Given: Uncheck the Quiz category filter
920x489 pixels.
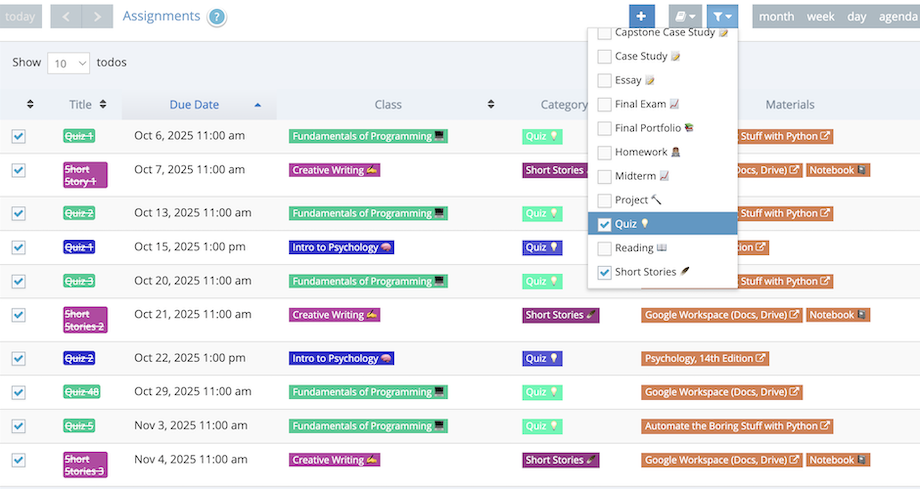Looking at the screenshot, I should [605, 224].
